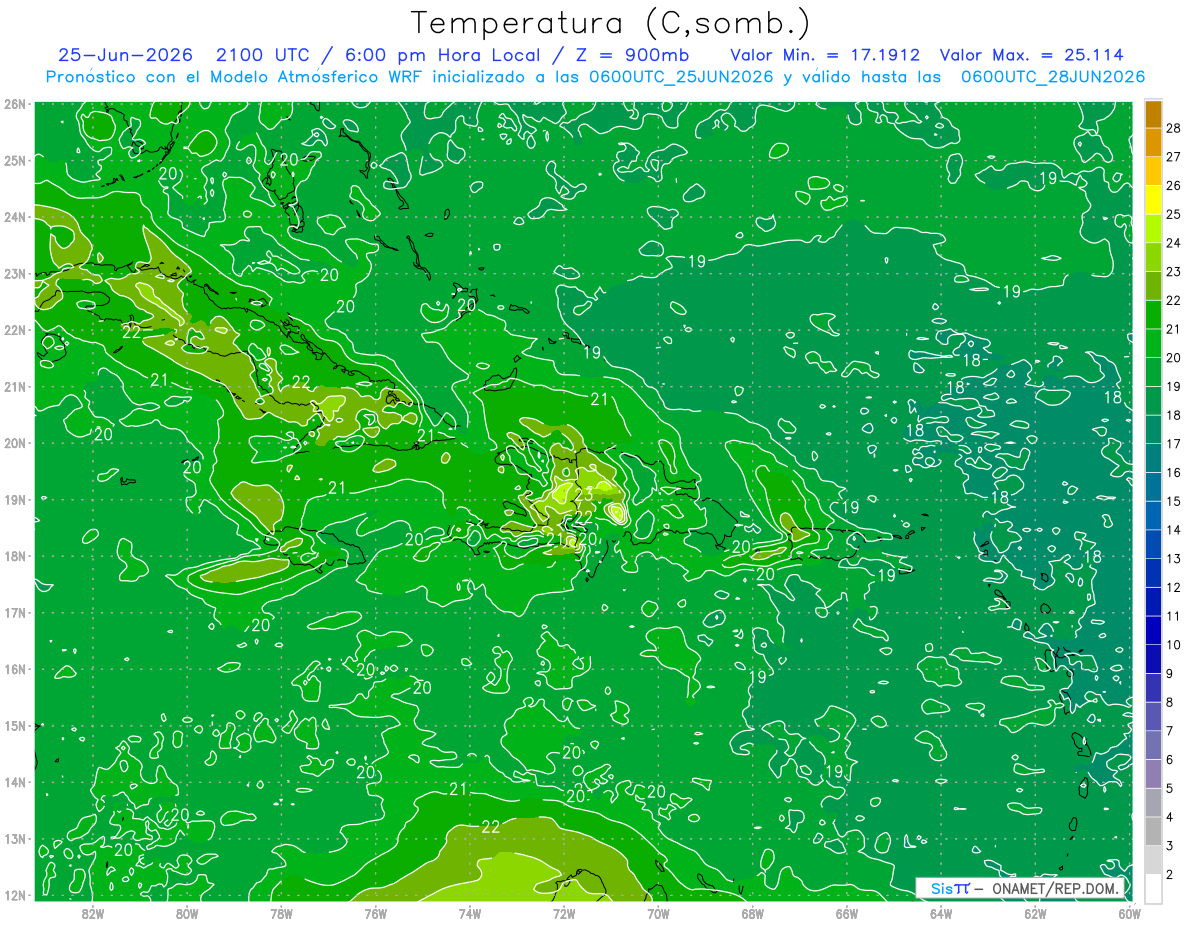Image resolution: width=1200 pixels, height=927 pixels.
Task: Click the "66W" longitude axis label
Action: click(847, 912)
